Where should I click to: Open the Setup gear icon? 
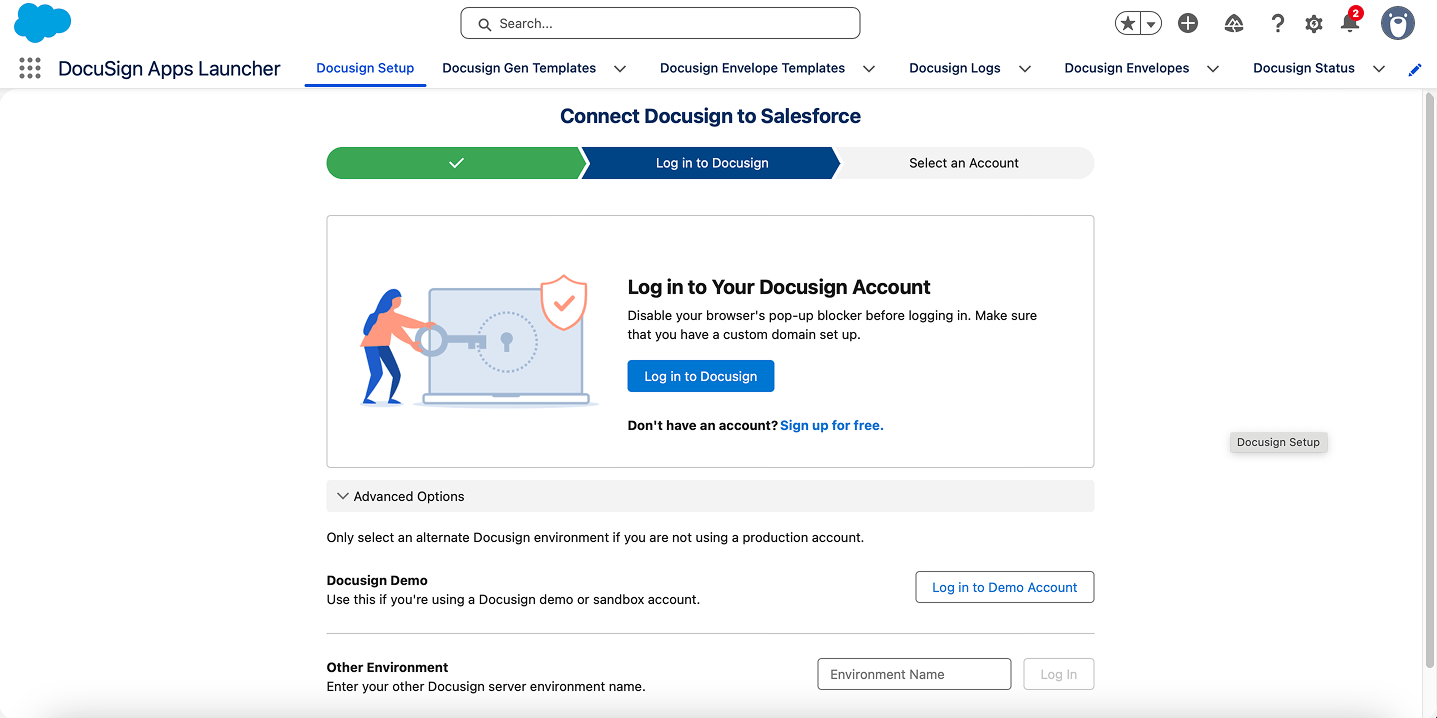click(x=1314, y=24)
